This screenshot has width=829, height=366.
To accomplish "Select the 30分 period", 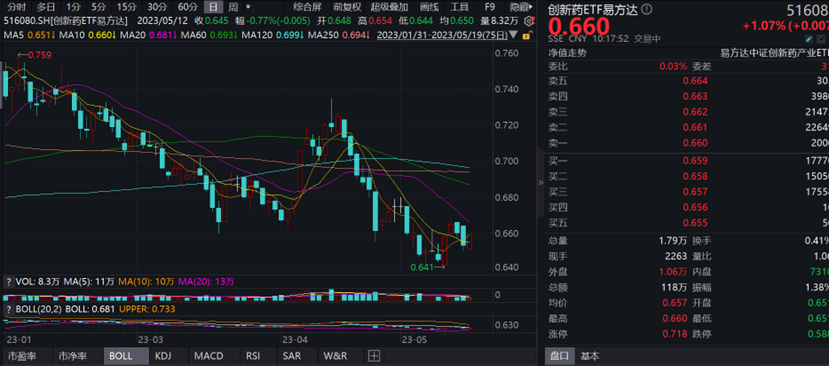I will point(156,7).
